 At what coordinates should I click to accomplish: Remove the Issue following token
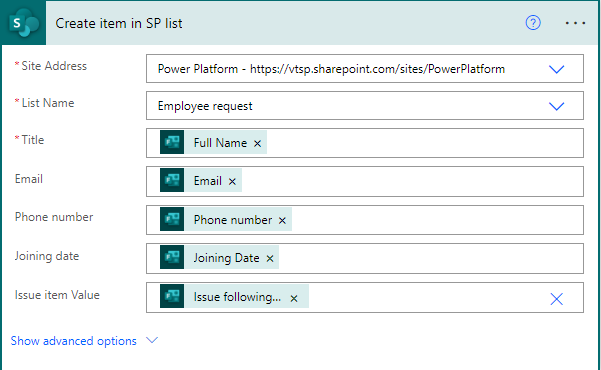coord(294,298)
